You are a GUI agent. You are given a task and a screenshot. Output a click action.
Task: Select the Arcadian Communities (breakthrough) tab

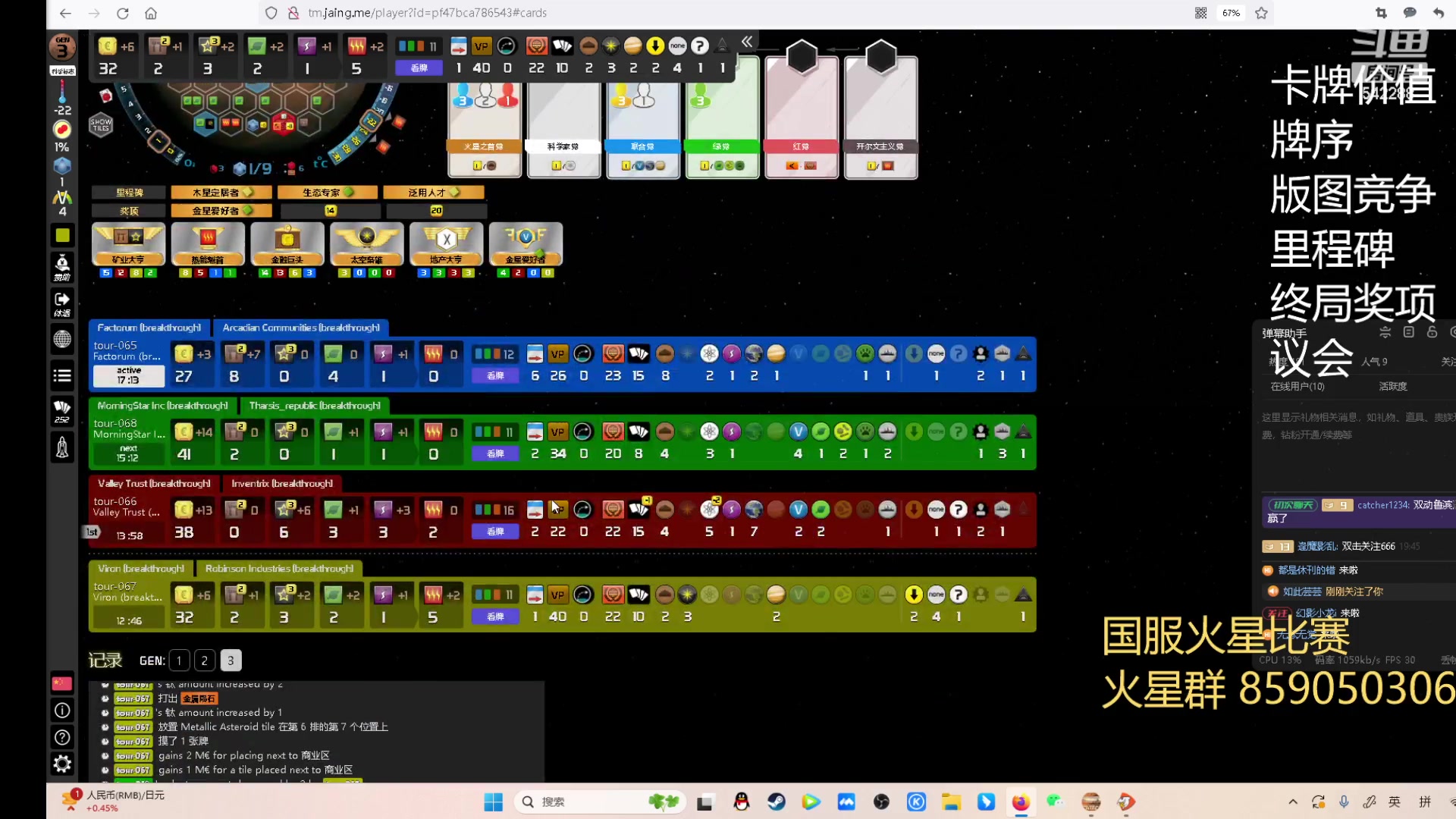click(301, 328)
